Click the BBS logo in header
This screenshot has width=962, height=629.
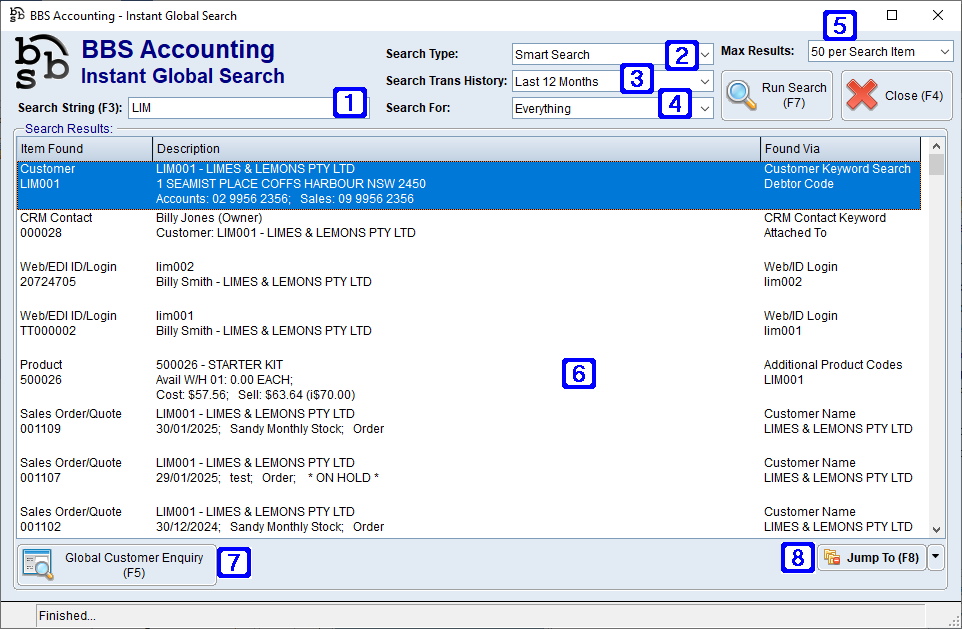[x=42, y=64]
